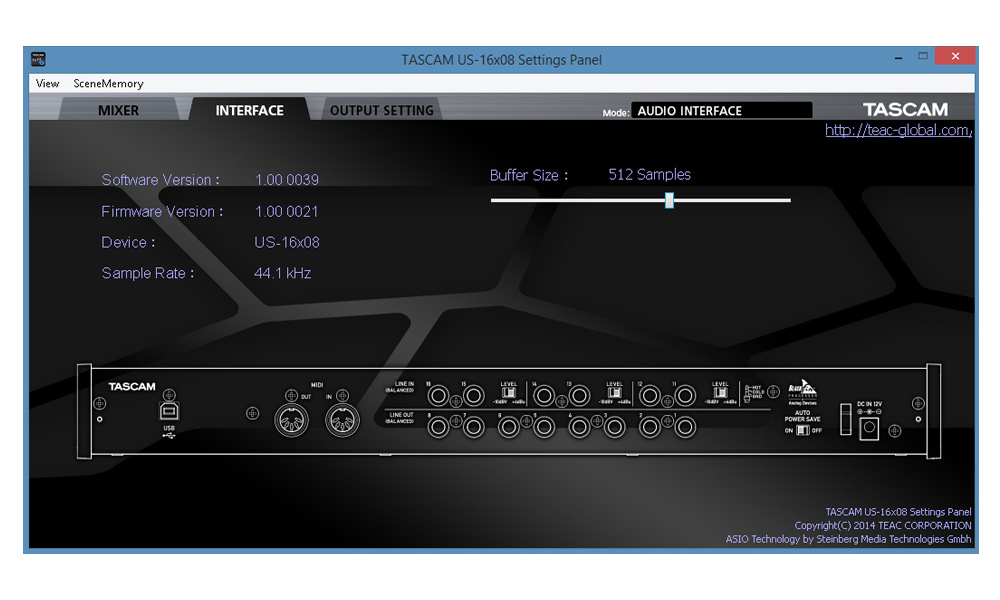
Task: Toggle the AUTO POWER SAVE switch
Action: [803, 430]
